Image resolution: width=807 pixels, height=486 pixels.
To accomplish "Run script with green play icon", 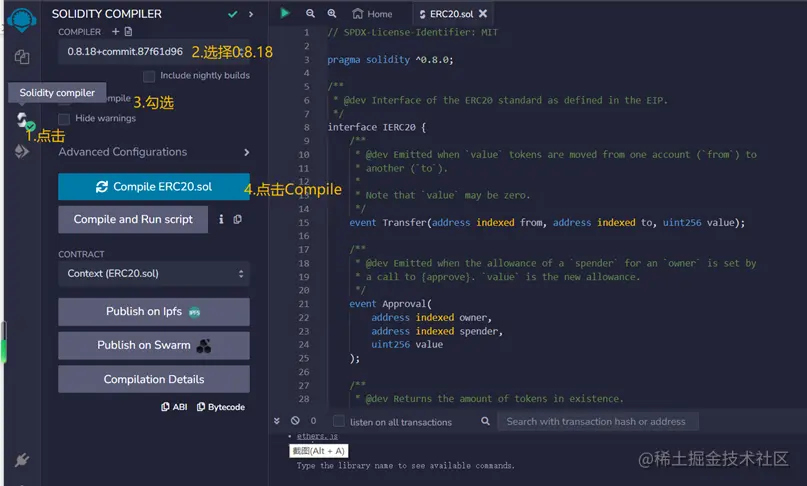I will [x=285, y=13].
